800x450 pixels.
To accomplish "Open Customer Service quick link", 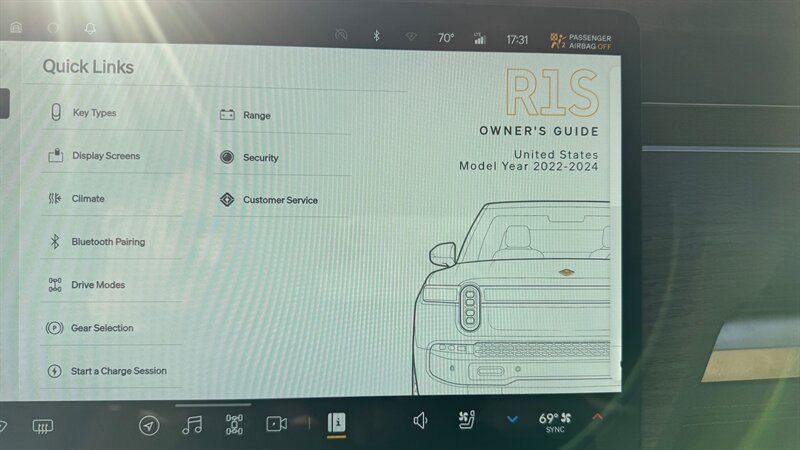I will (x=280, y=200).
